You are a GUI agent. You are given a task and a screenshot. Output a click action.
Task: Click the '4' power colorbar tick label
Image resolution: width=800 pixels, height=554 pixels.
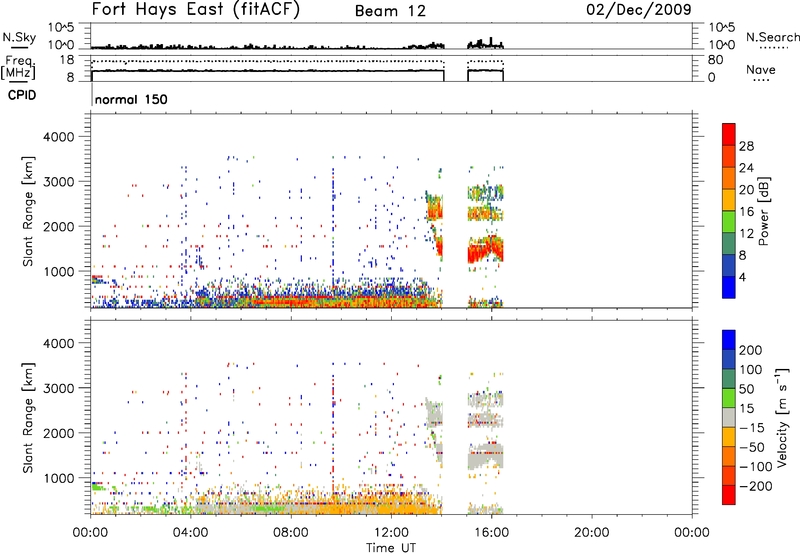pos(742,278)
